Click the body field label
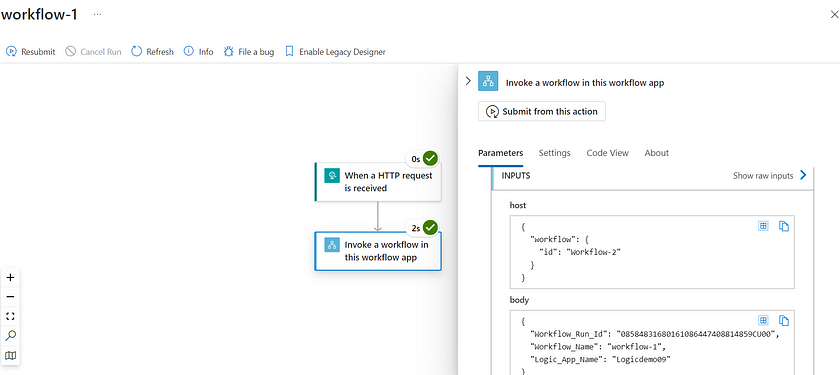 [519, 300]
